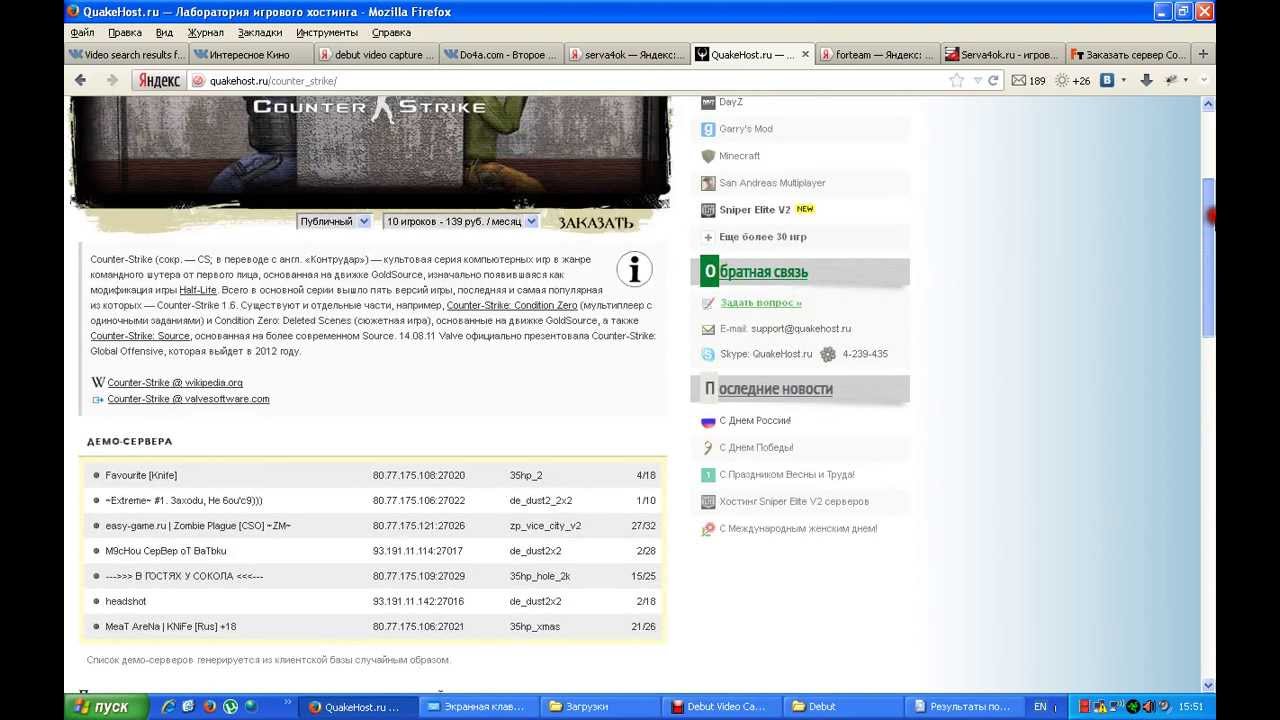The image size is (1280, 720).
Task: Expand the Публичный server type dropdown
Action: [x=334, y=221]
